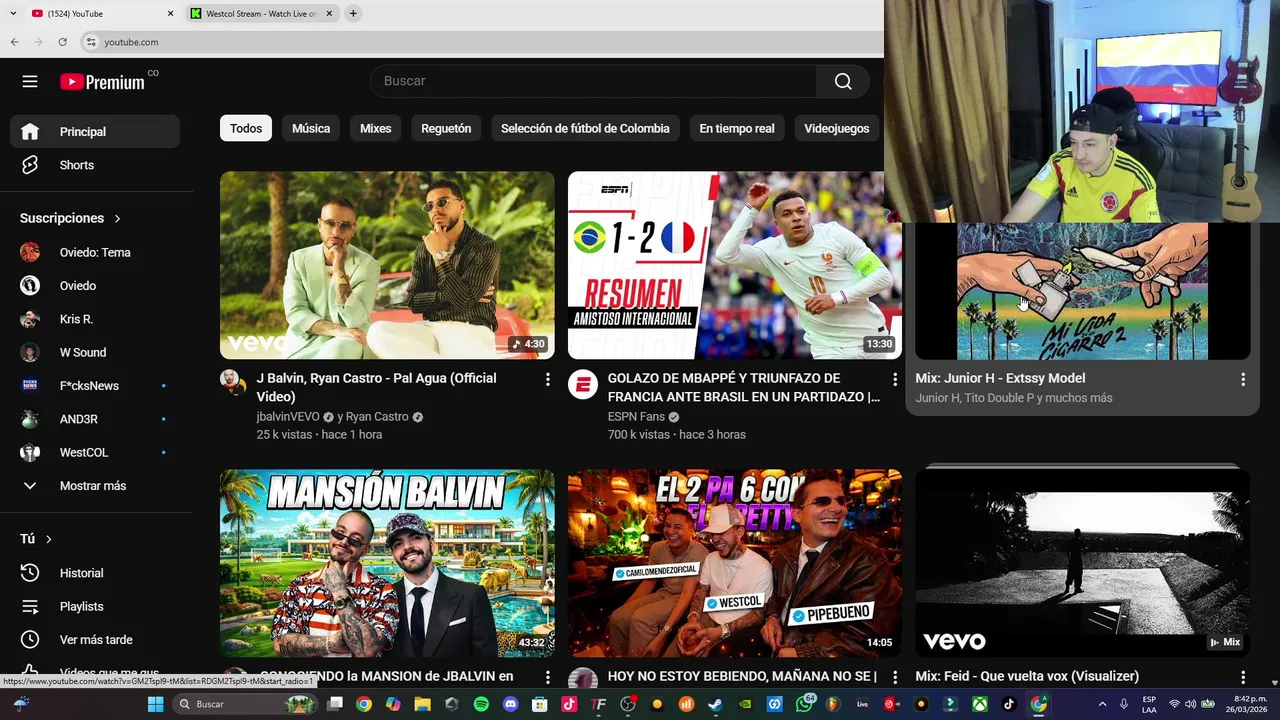Play the El 2 Pa 6 Westcol thumbnail
Viewport: 1280px width, 720px height.
pyautogui.click(x=735, y=563)
